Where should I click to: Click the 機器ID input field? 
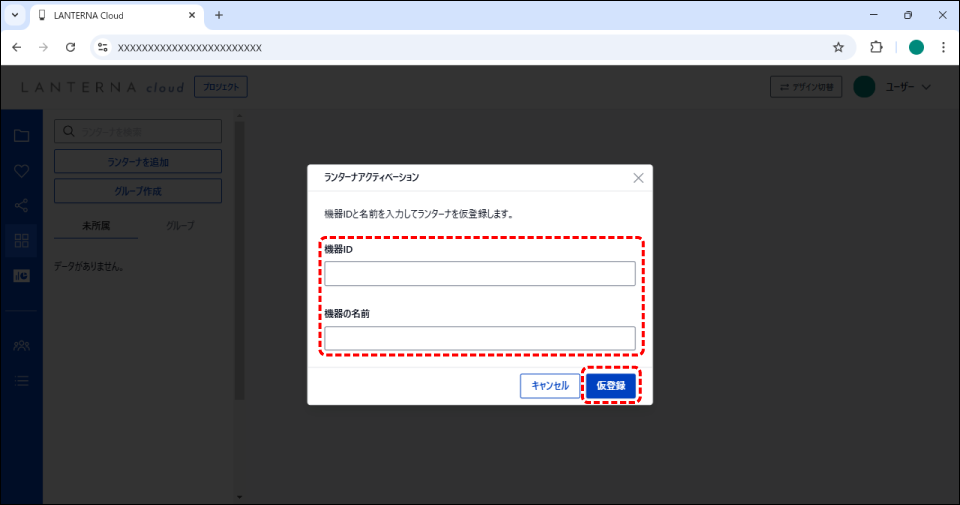coord(479,274)
